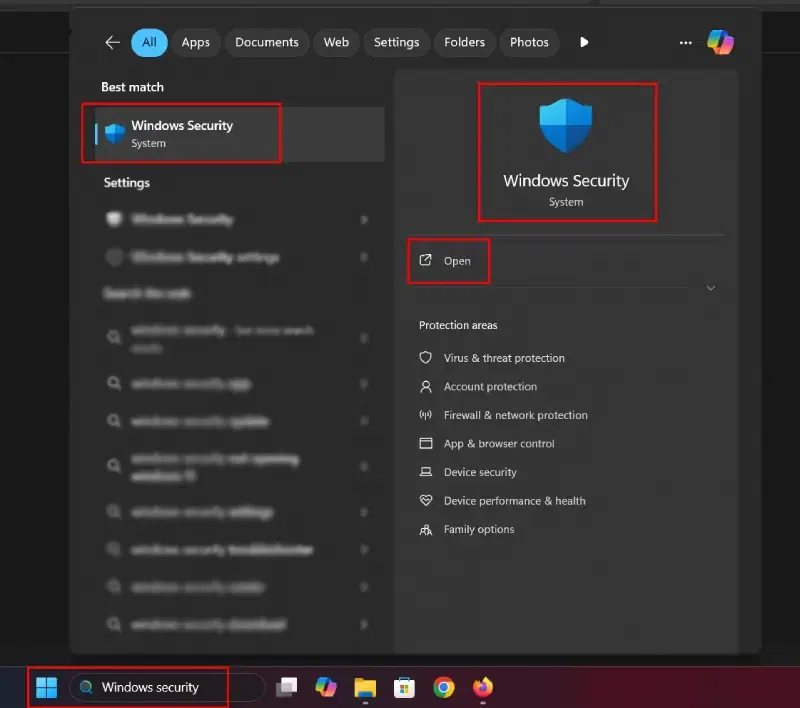Expand more actions chevron below Open
This screenshot has width=800, height=708.
[x=710, y=288]
